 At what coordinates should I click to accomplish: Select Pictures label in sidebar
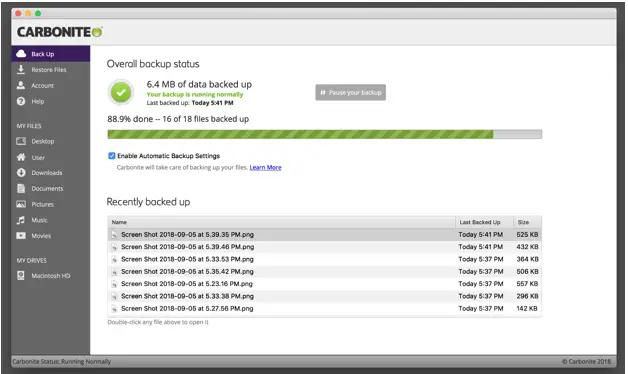[42, 204]
